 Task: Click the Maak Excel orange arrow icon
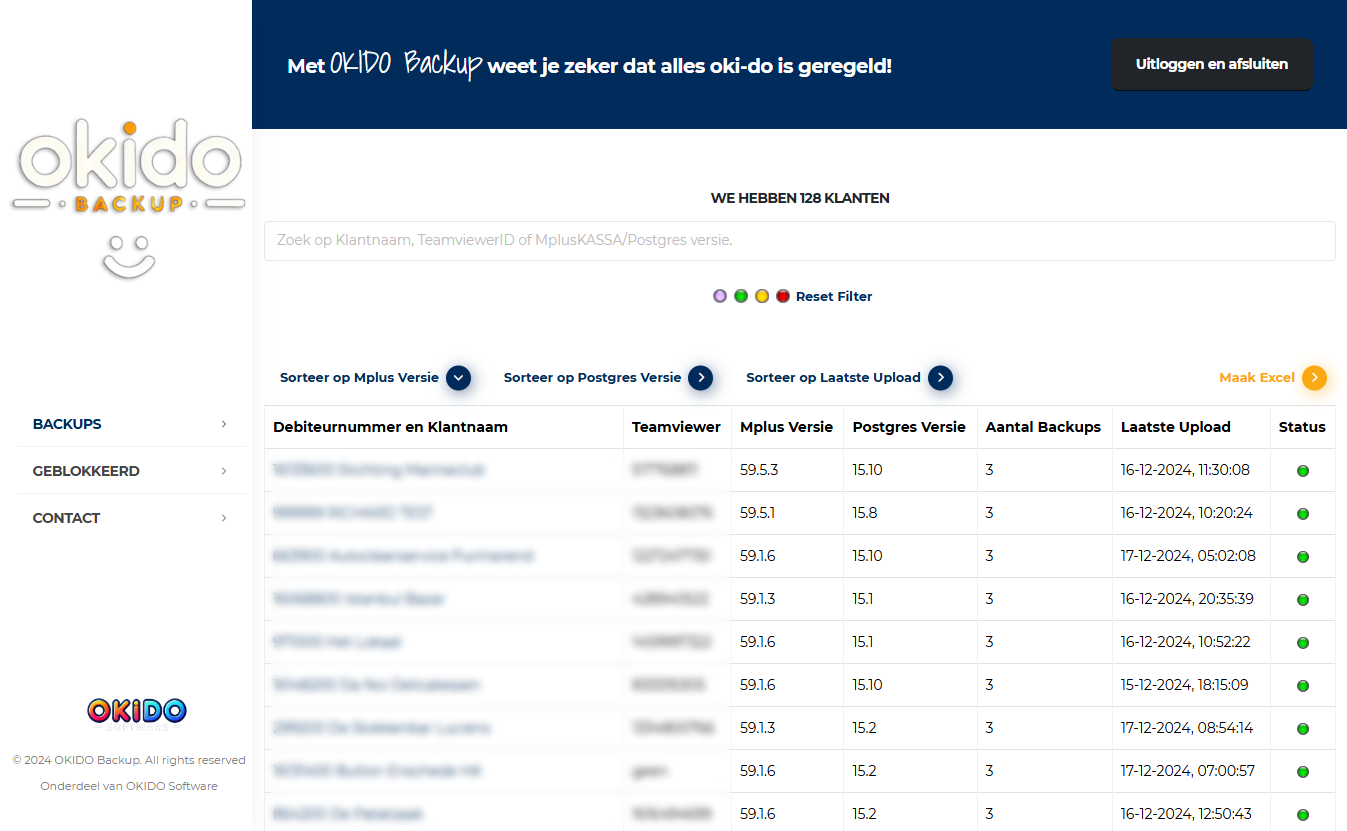click(1314, 378)
